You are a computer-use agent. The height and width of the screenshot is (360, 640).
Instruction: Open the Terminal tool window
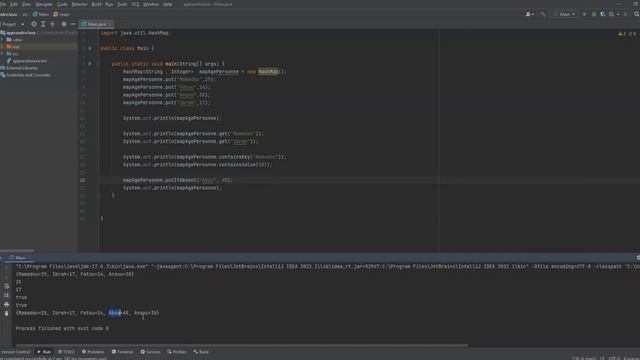pos(122,351)
